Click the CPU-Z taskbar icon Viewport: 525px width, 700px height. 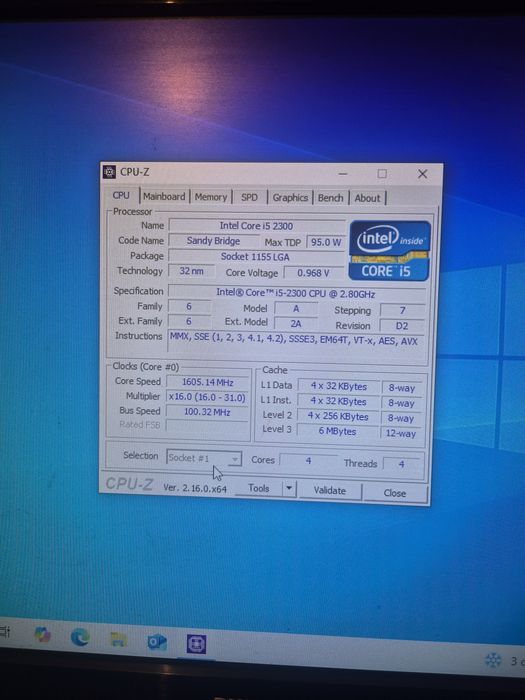click(196, 644)
